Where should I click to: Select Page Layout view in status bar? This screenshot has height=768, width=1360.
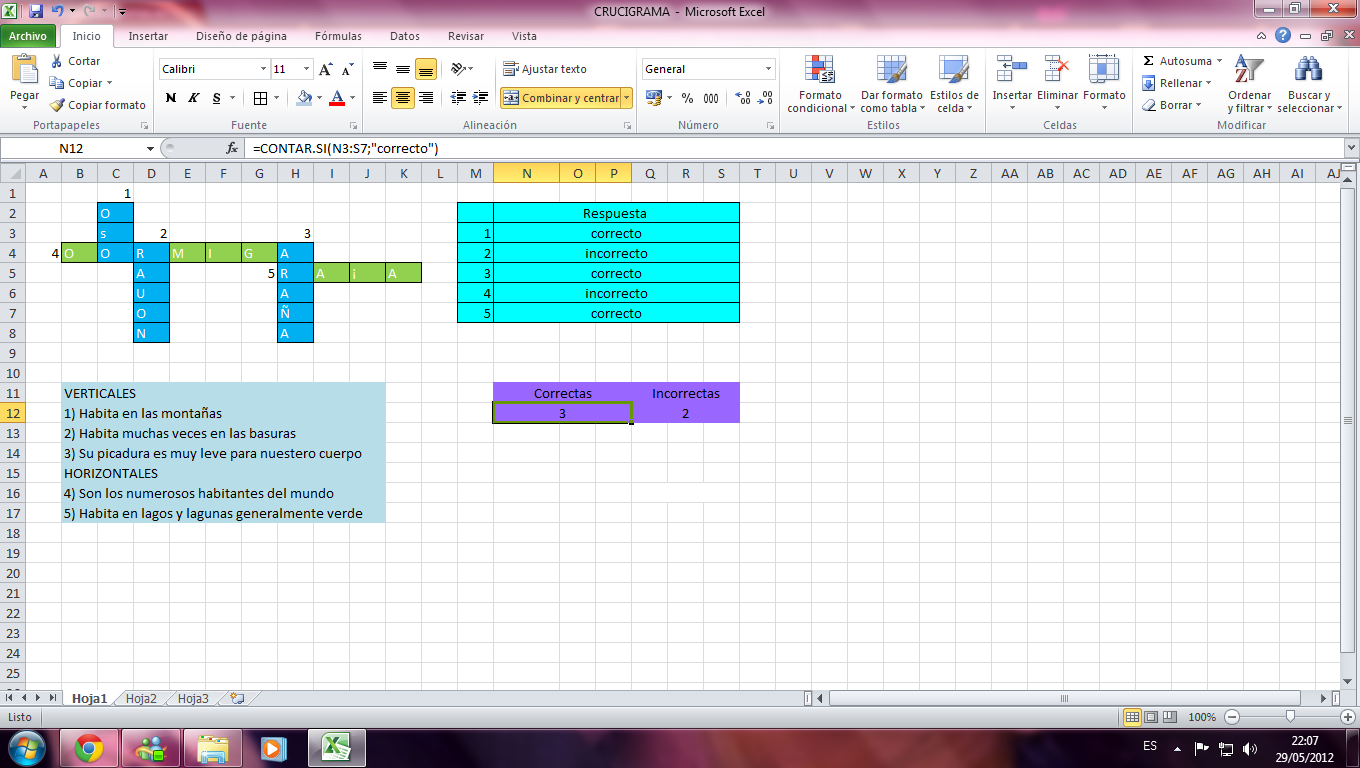tap(1151, 717)
